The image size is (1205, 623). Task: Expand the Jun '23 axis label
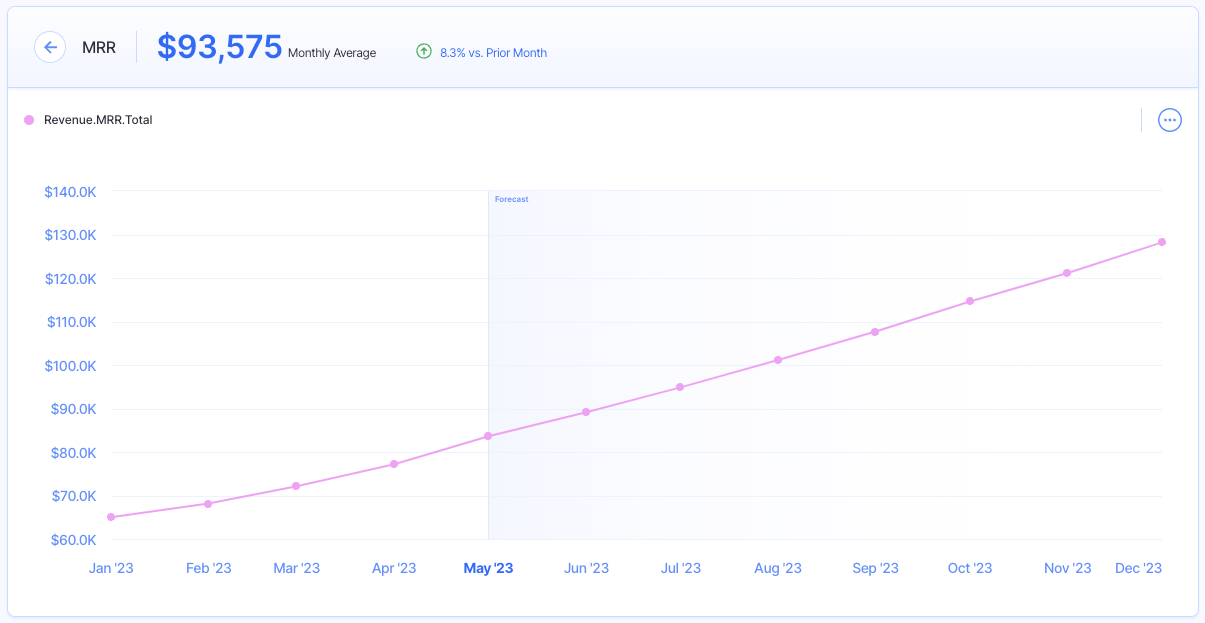click(x=586, y=567)
